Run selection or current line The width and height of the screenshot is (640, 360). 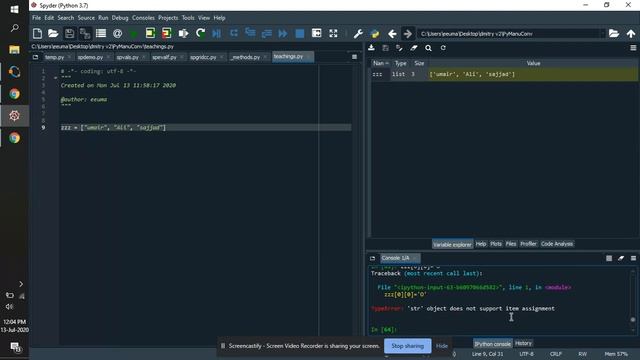pyautogui.click(x=183, y=33)
